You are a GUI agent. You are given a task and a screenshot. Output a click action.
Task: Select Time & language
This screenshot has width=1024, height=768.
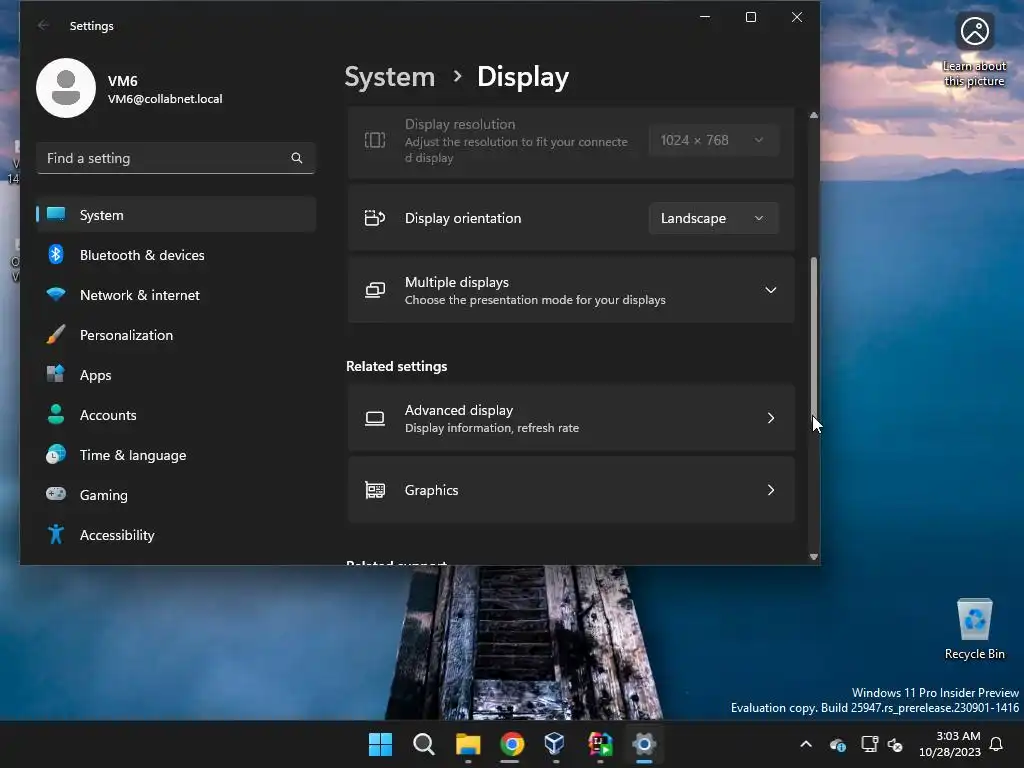pos(176,455)
